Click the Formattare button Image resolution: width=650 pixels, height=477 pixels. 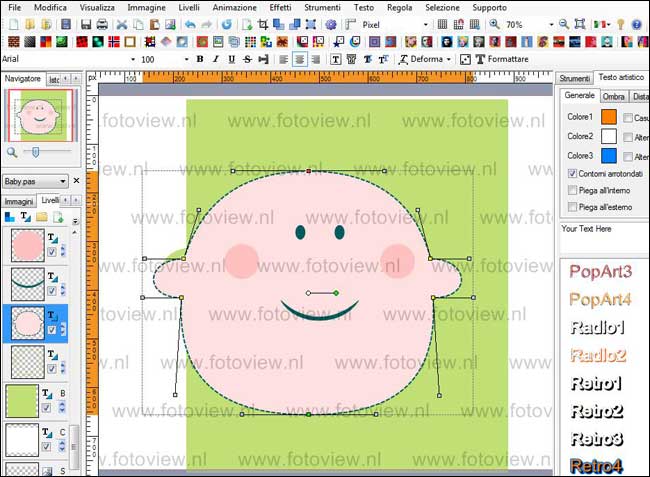[516, 59]
